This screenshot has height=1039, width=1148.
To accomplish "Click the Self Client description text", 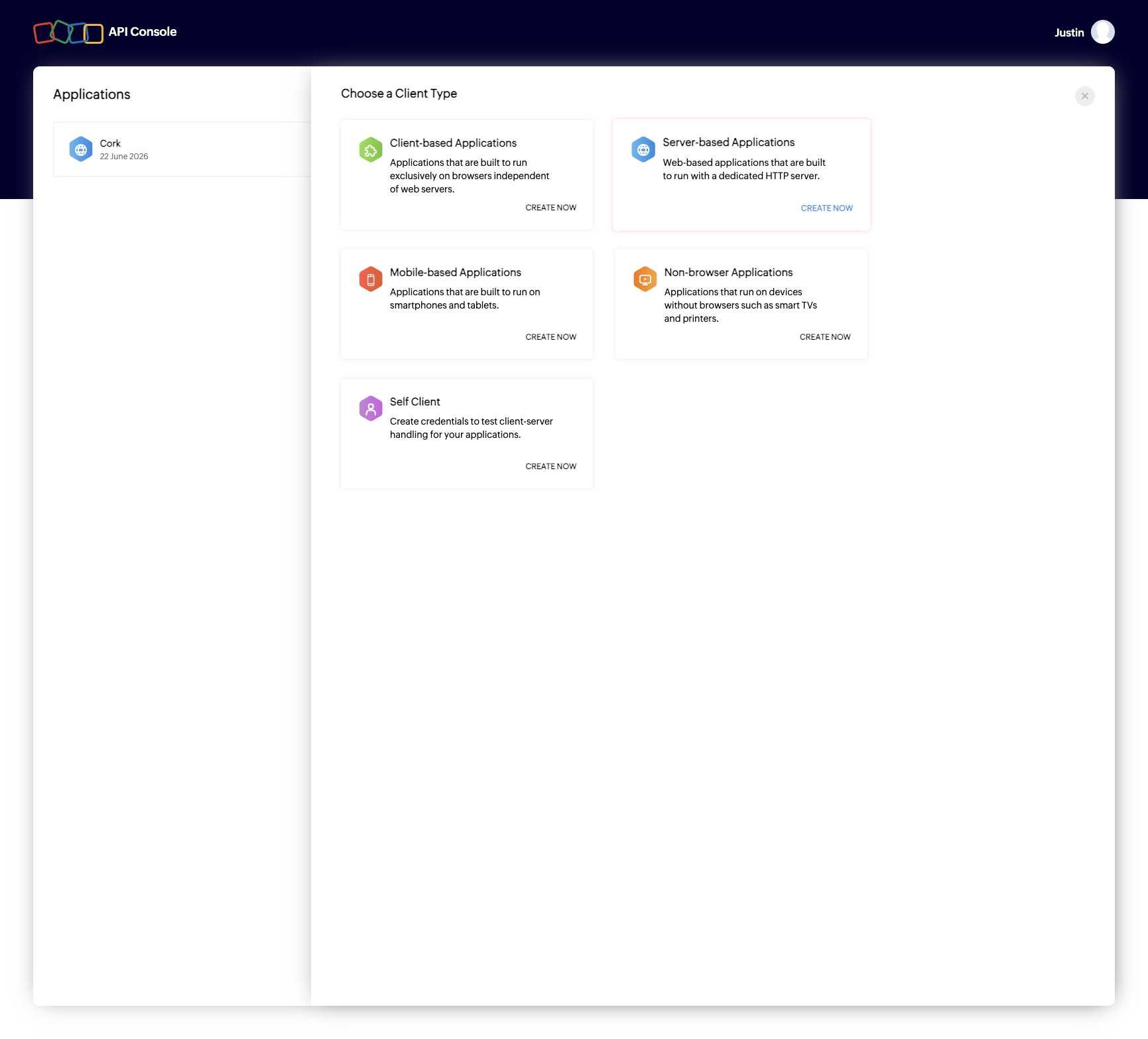I will (471, 428).
